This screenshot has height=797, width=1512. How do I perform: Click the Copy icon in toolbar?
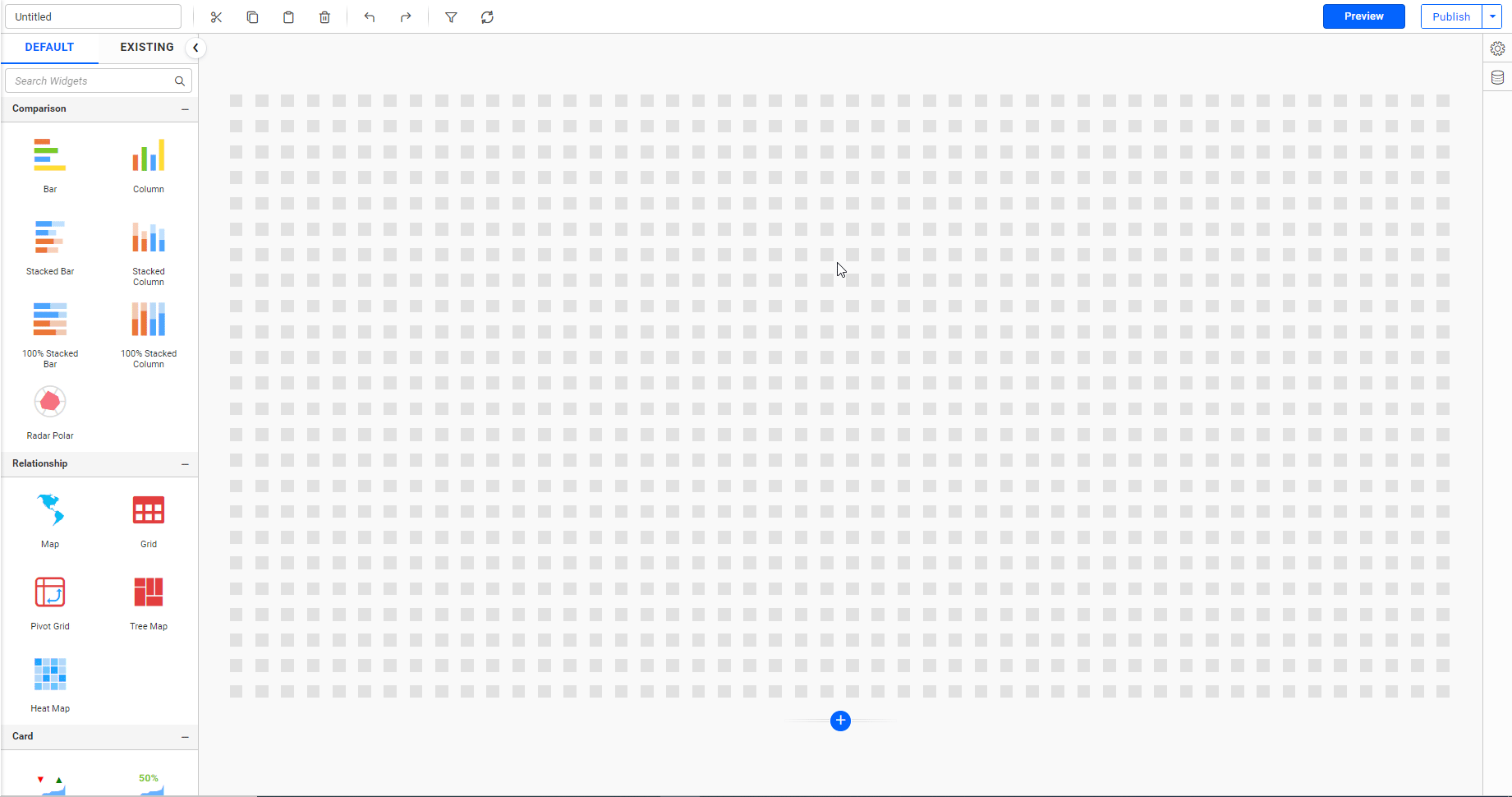tap(252, 17)
